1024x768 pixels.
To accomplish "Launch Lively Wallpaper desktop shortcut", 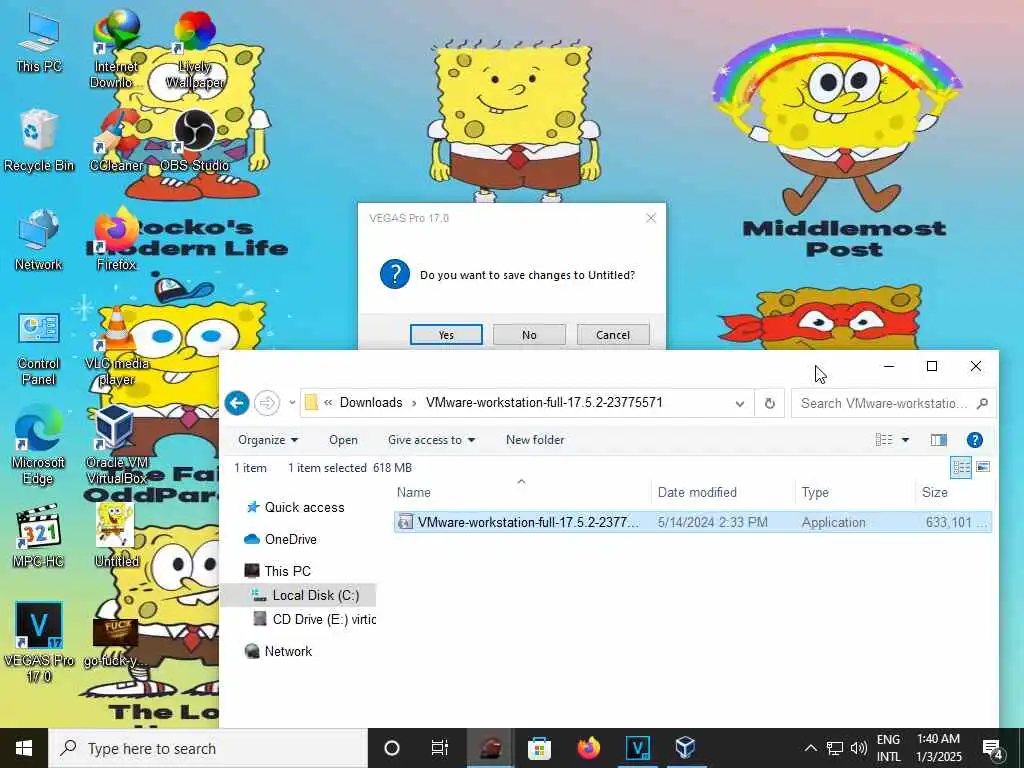I will [195, 48].
